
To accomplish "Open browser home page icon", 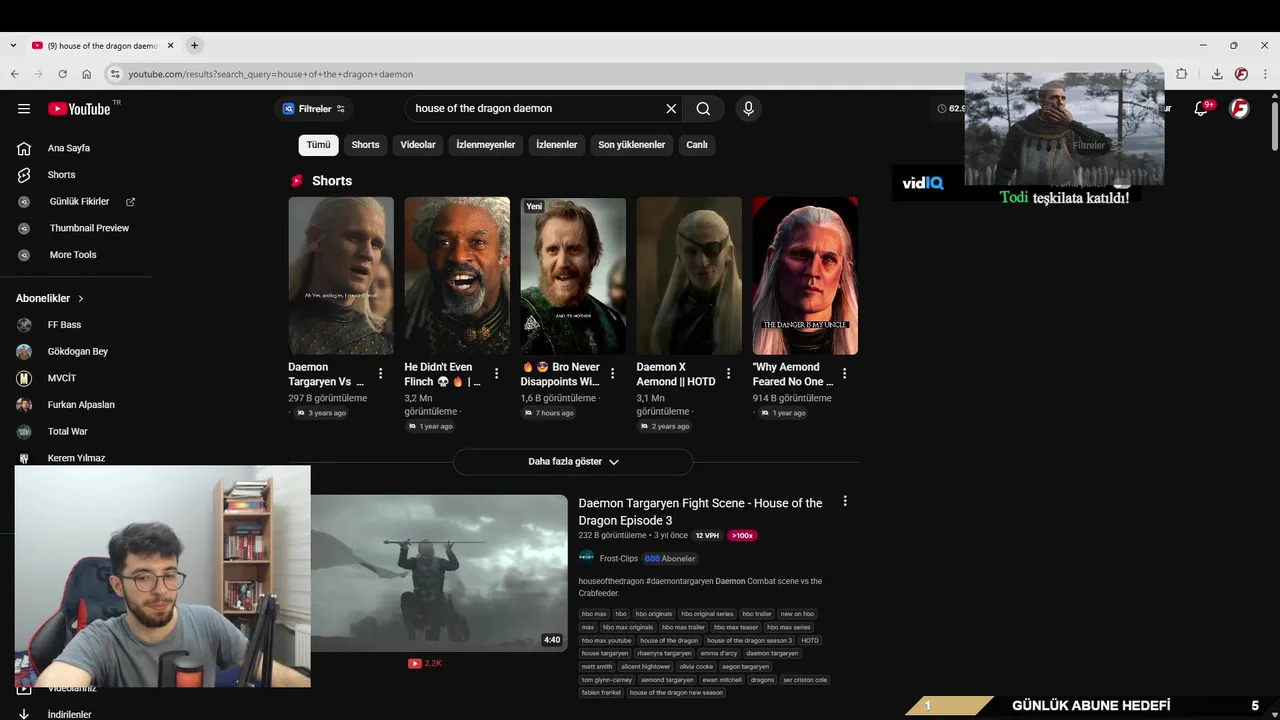I will [87, 74].
